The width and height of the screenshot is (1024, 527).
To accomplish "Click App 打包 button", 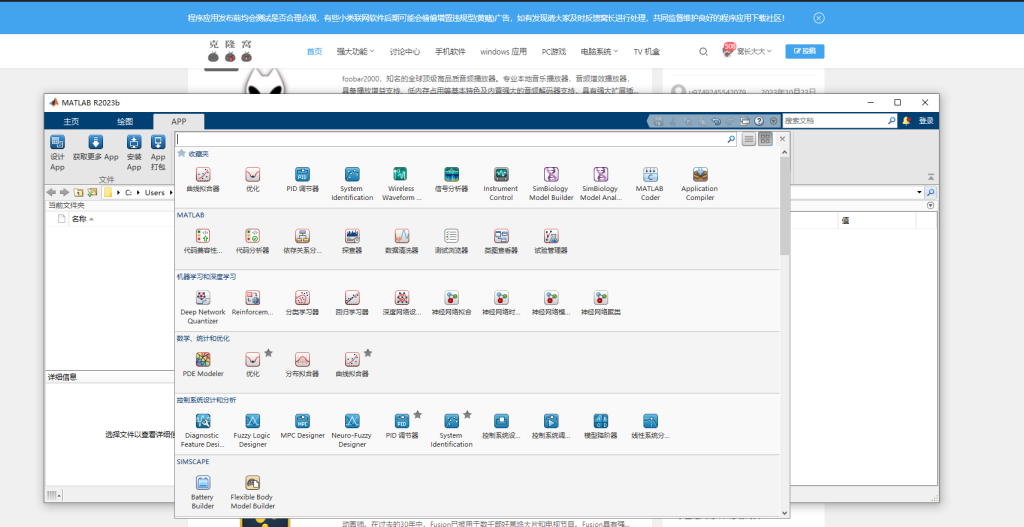I will coord(158,153).
